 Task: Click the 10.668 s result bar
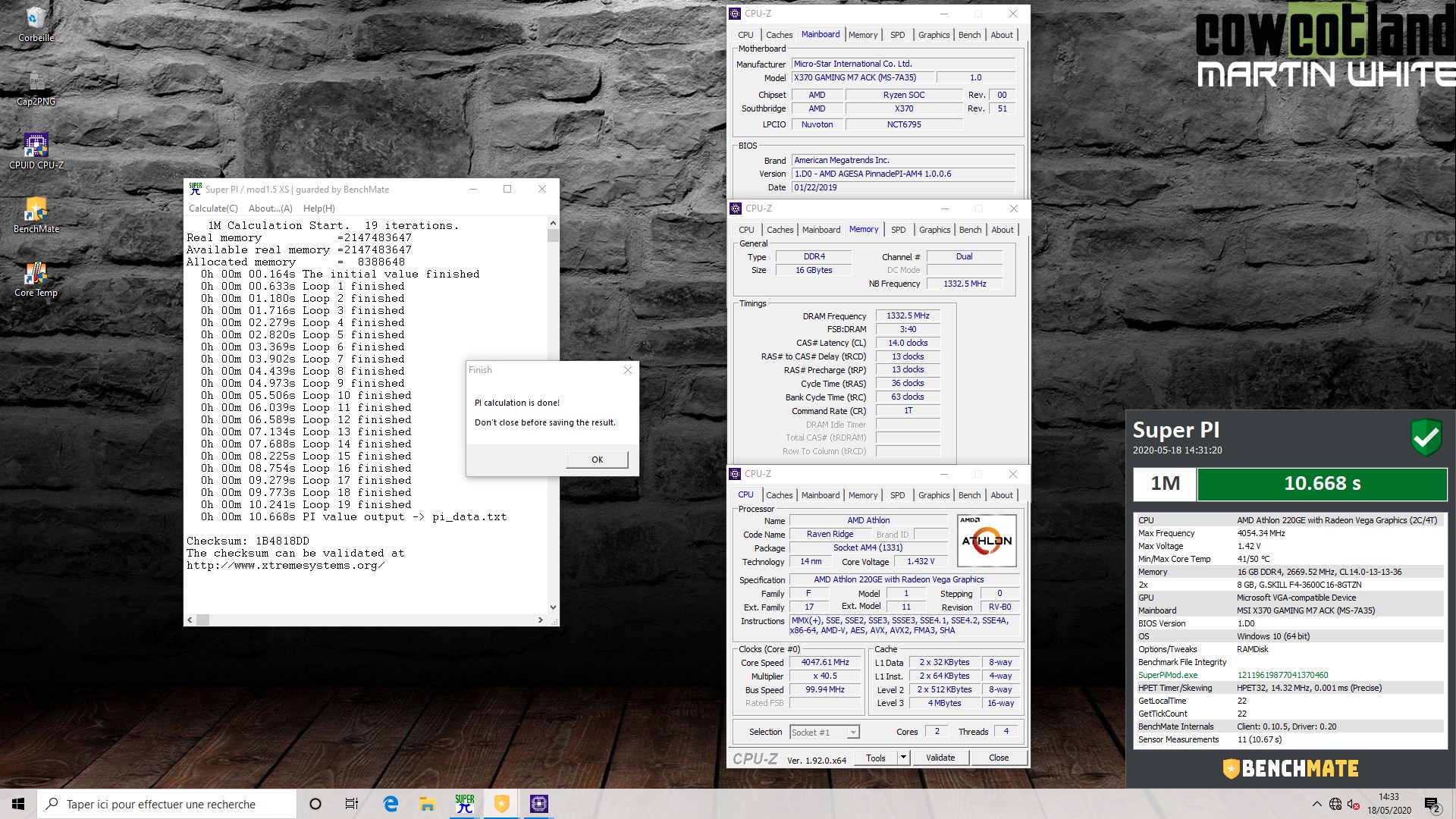pyautogui.click(x=1322, y=484)
